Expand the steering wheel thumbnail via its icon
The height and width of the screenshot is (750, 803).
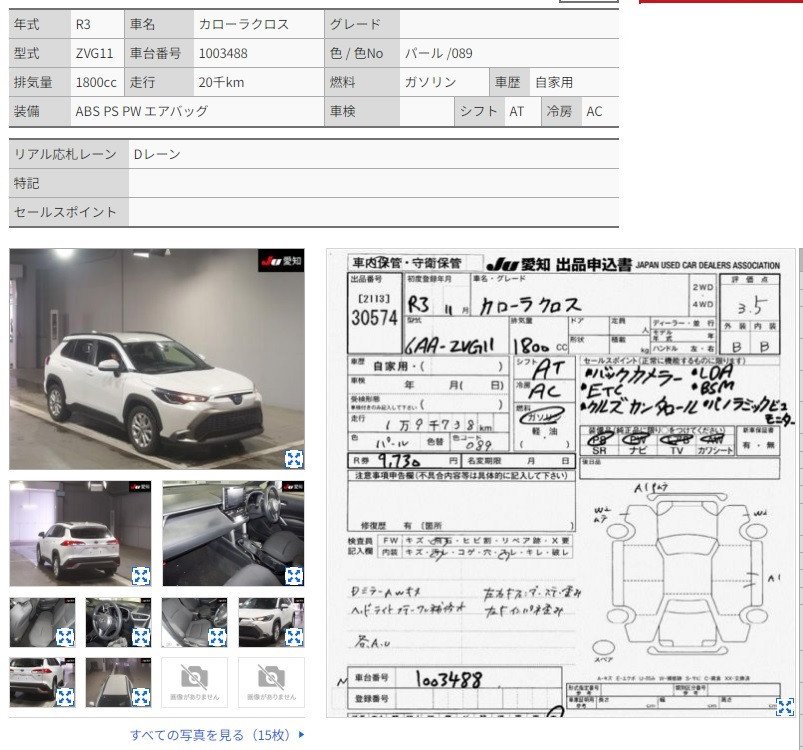click(x=140, y=637)
